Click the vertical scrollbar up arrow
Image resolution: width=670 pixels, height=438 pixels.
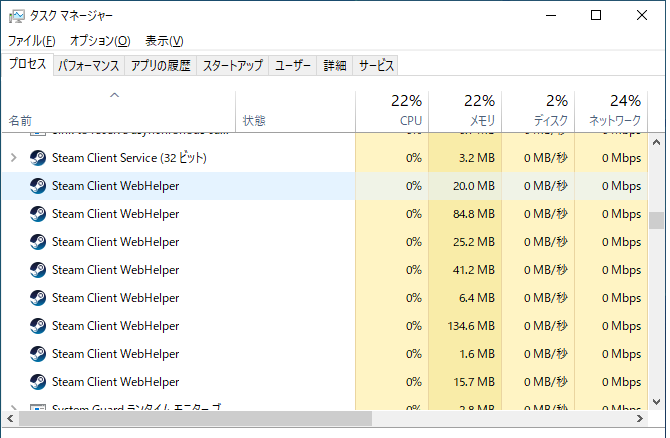[x=657, y=142]
